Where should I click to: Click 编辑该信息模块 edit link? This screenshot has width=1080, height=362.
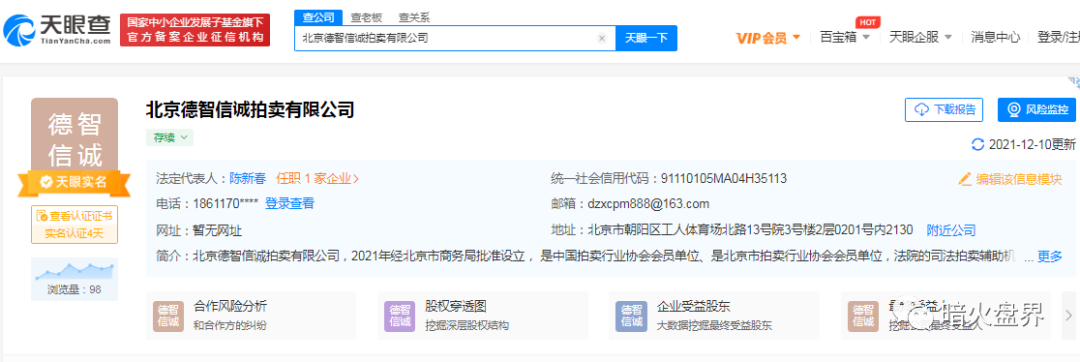1010,179
